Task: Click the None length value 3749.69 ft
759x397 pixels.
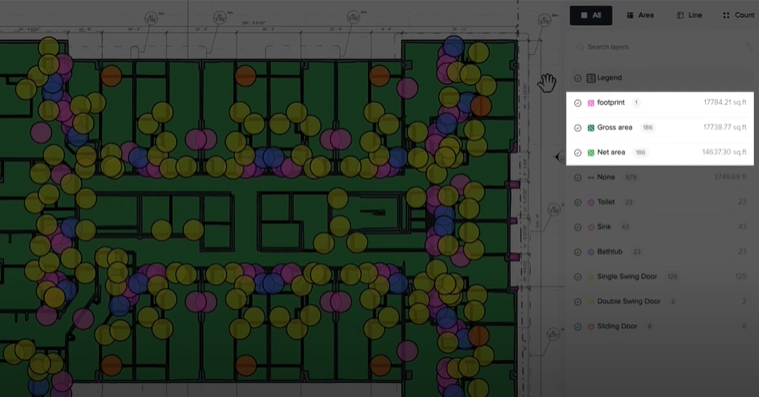Action: (729, 177)
